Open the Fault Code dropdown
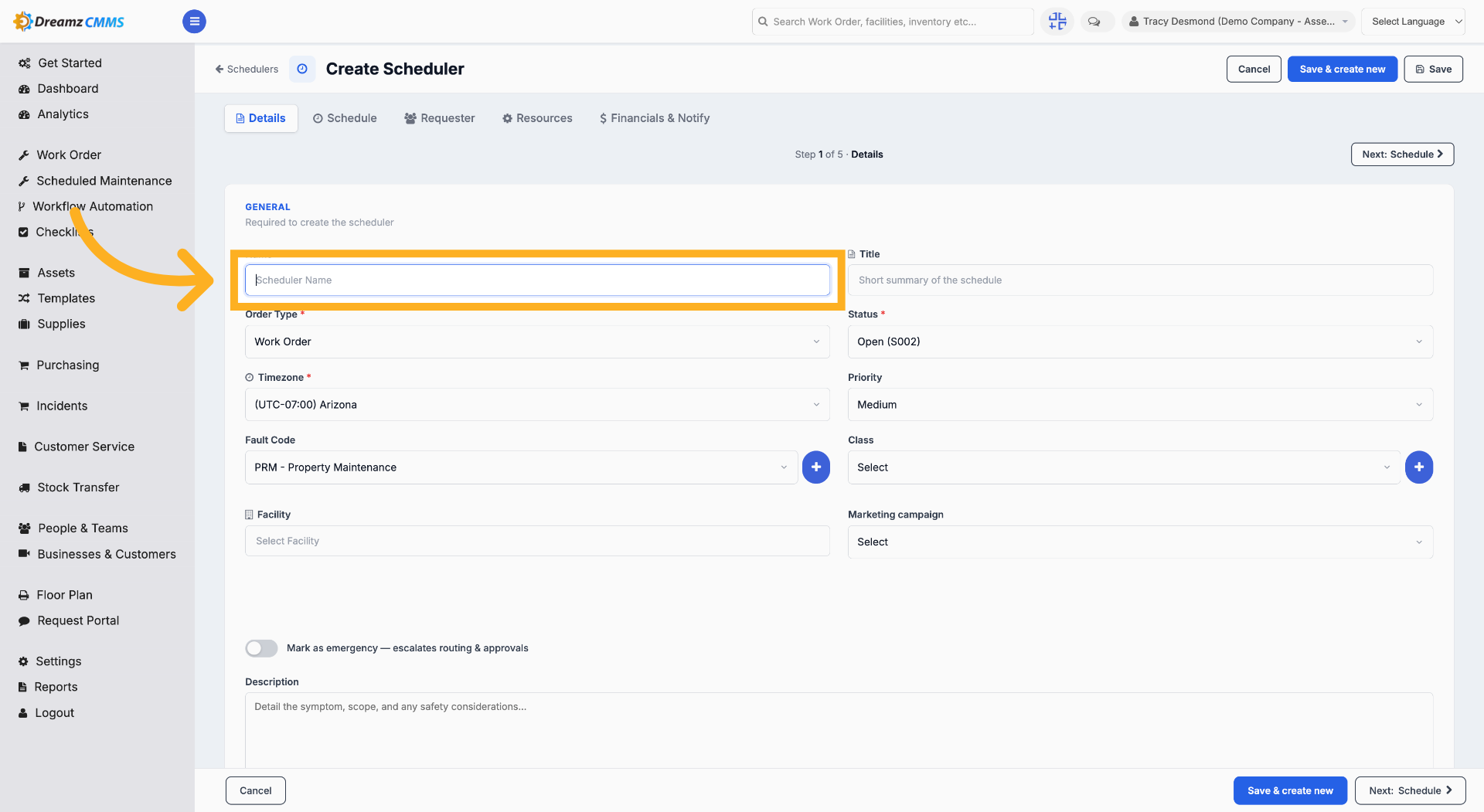 click(521, 467)
